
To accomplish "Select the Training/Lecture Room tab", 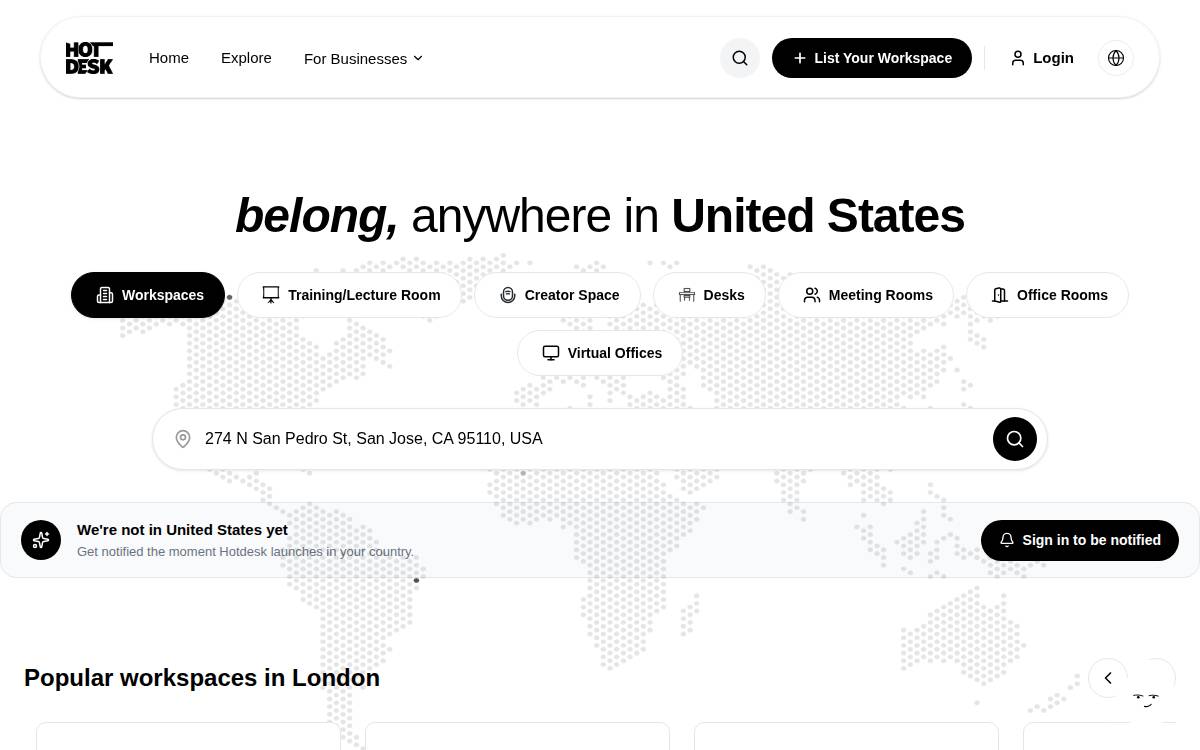I will coord(350,295).
